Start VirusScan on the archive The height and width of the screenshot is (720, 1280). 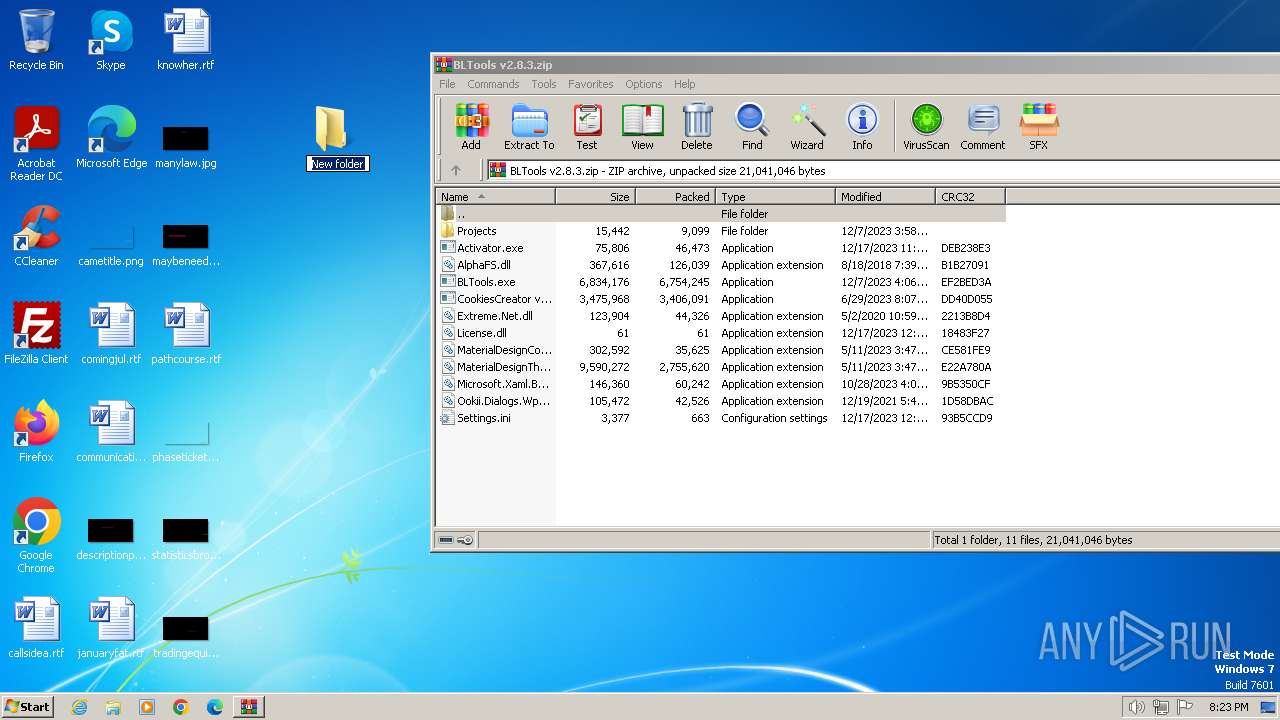coord(926,127)
